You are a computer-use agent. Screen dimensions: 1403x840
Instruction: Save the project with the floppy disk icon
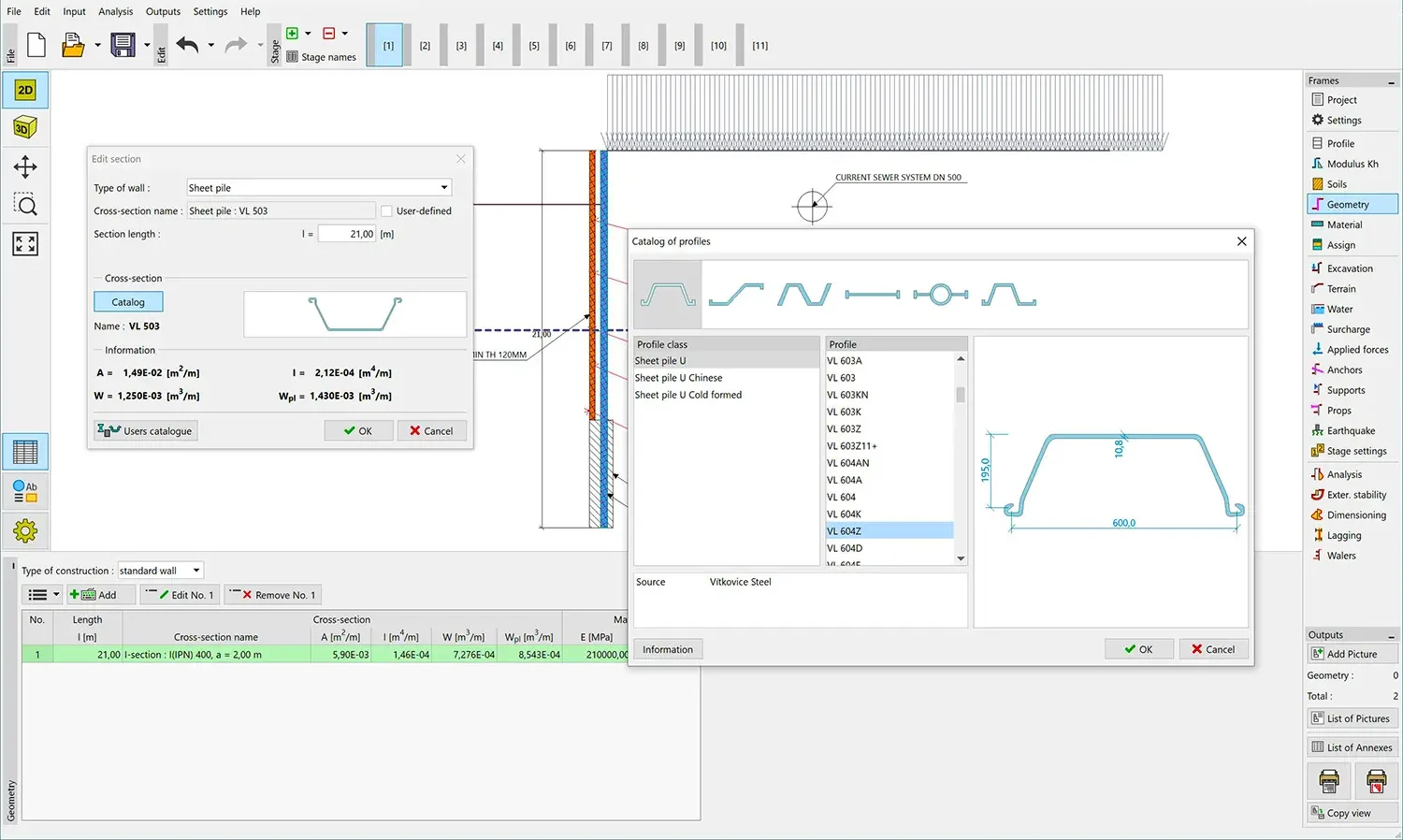[123, 44]
